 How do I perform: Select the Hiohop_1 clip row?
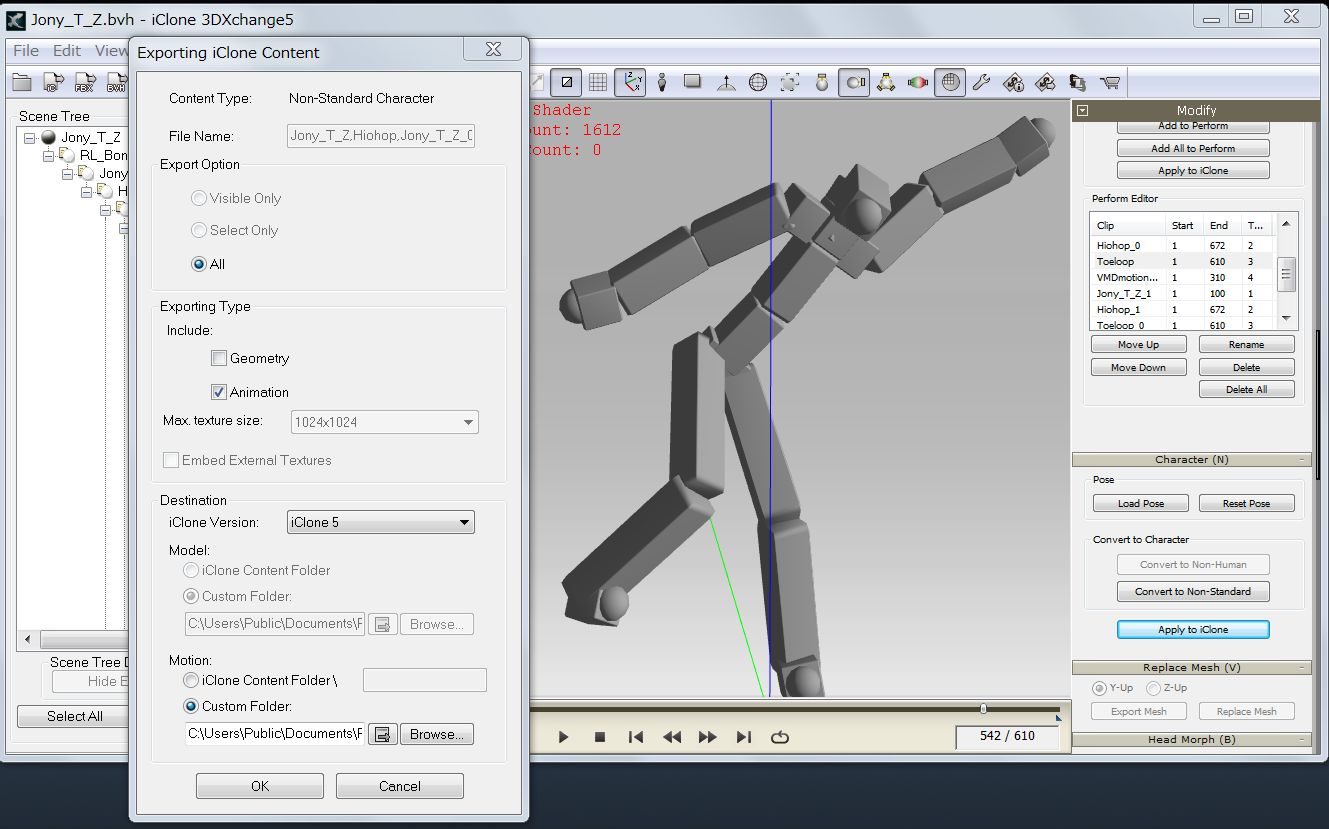pyautogui.click(x=1184, y=309)
